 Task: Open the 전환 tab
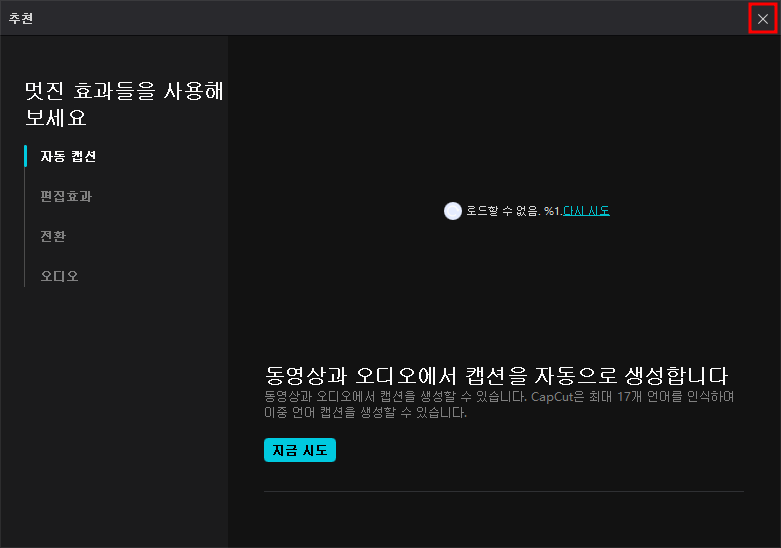pyautogui.click(x=53, y=236)
